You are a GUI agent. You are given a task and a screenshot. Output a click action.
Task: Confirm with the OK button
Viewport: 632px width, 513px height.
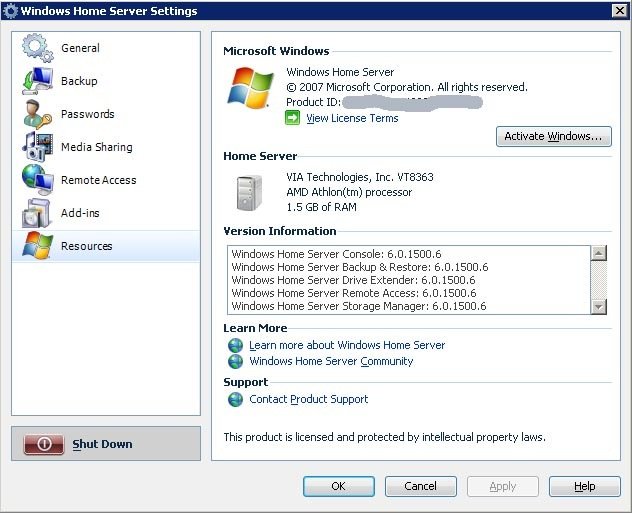(x=339, y=486)
